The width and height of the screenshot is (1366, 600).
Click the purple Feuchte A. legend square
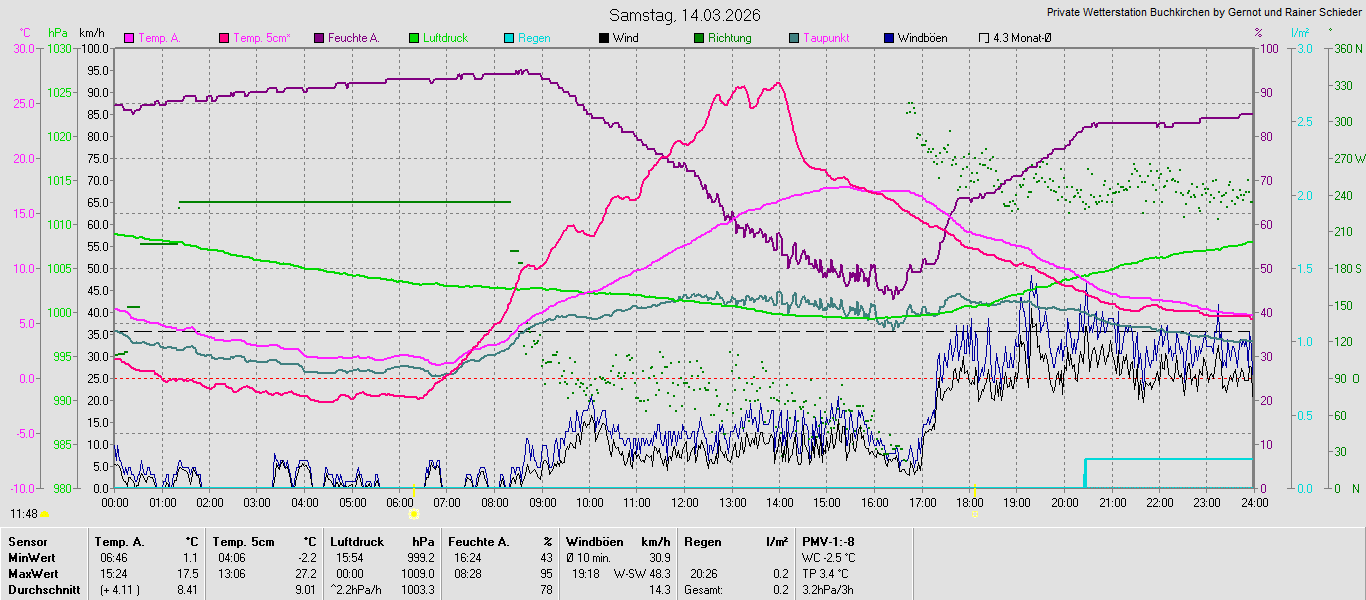pos(319,38)
